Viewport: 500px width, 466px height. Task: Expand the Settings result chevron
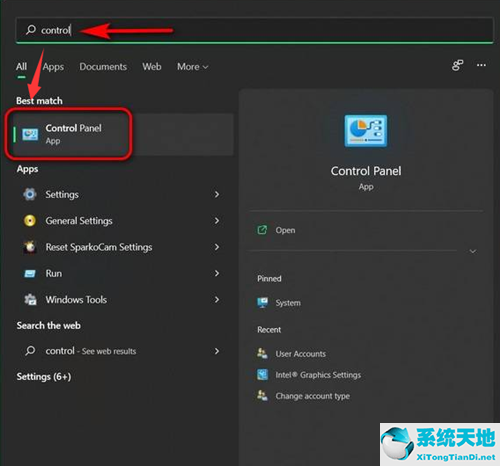coord(217,194)
